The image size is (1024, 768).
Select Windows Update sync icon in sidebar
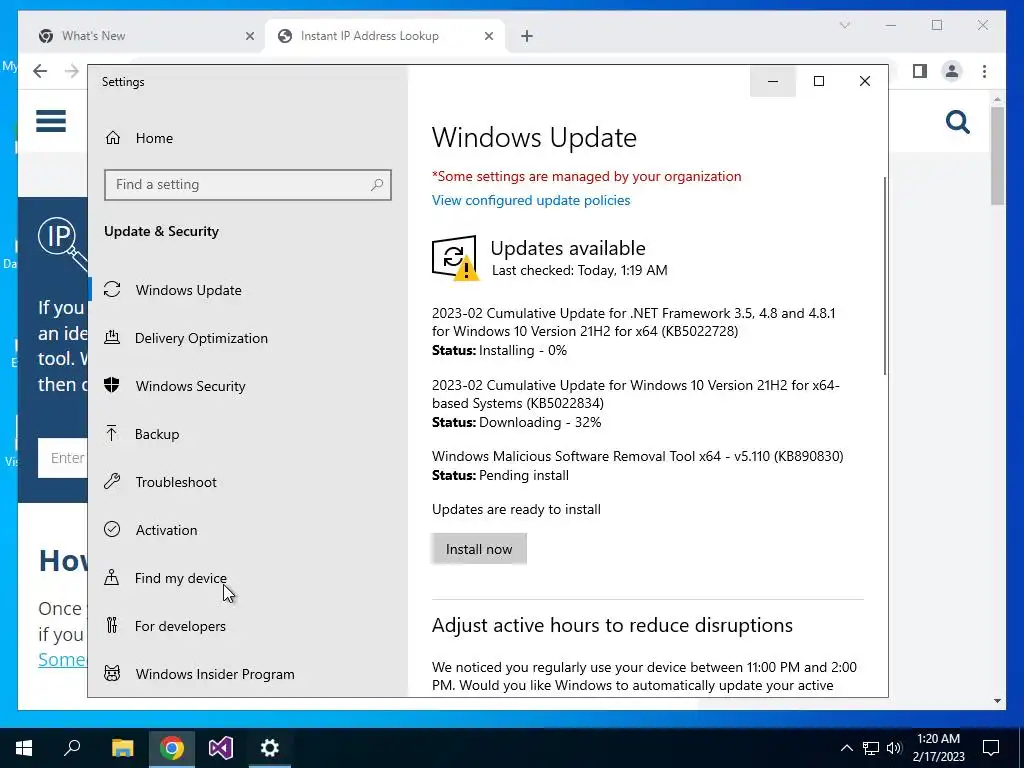[x=112, y=289]
